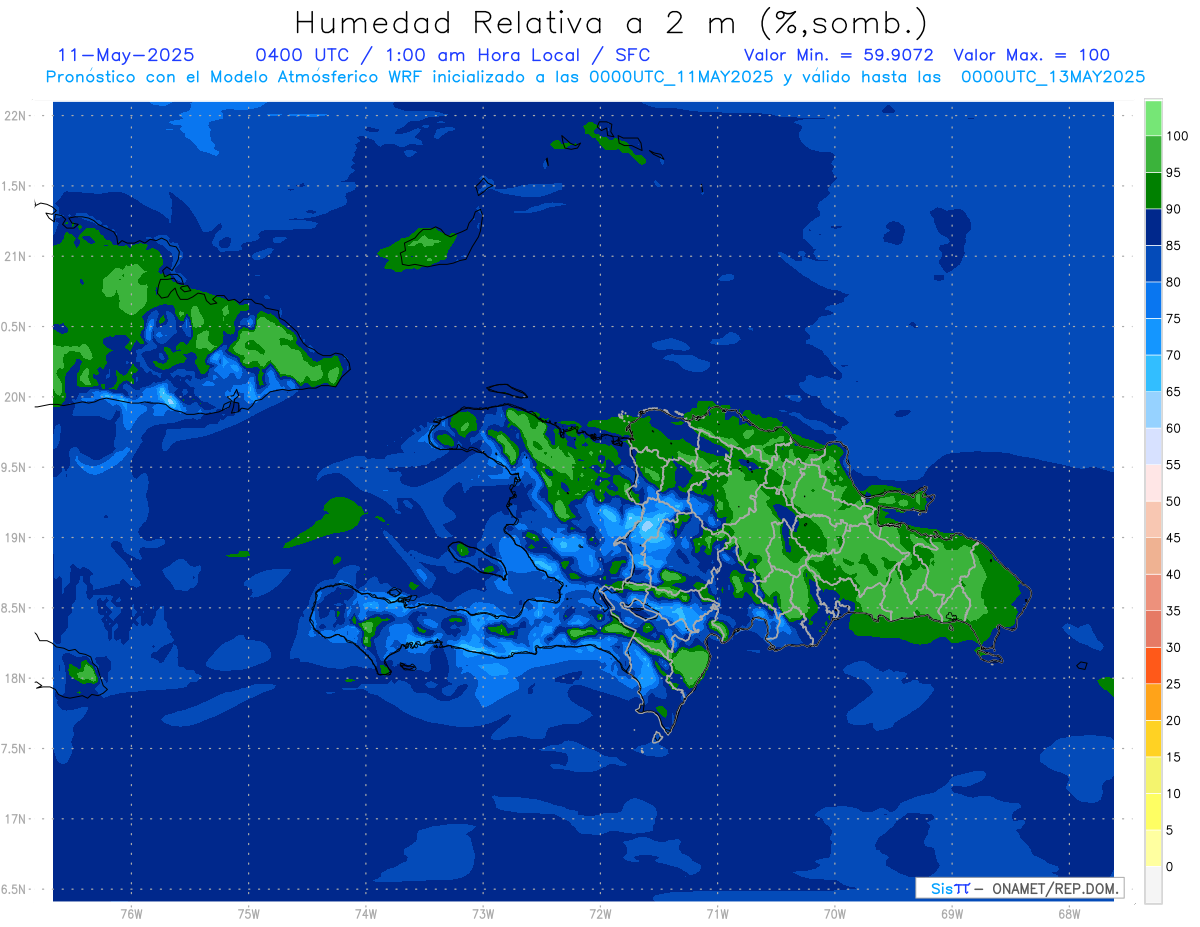Click the light green legend swatch above 100

click(1153, 118)
